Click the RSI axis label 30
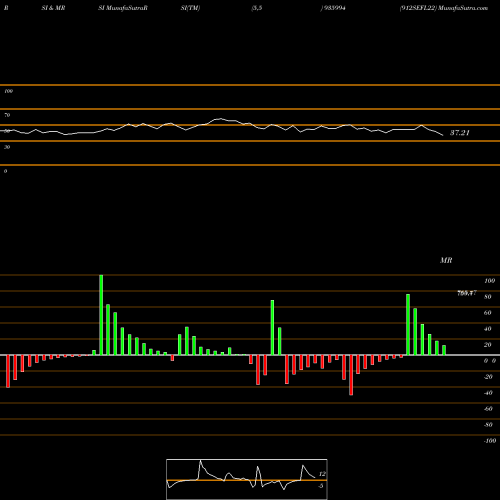500x500 pixels. pos(7,147)
